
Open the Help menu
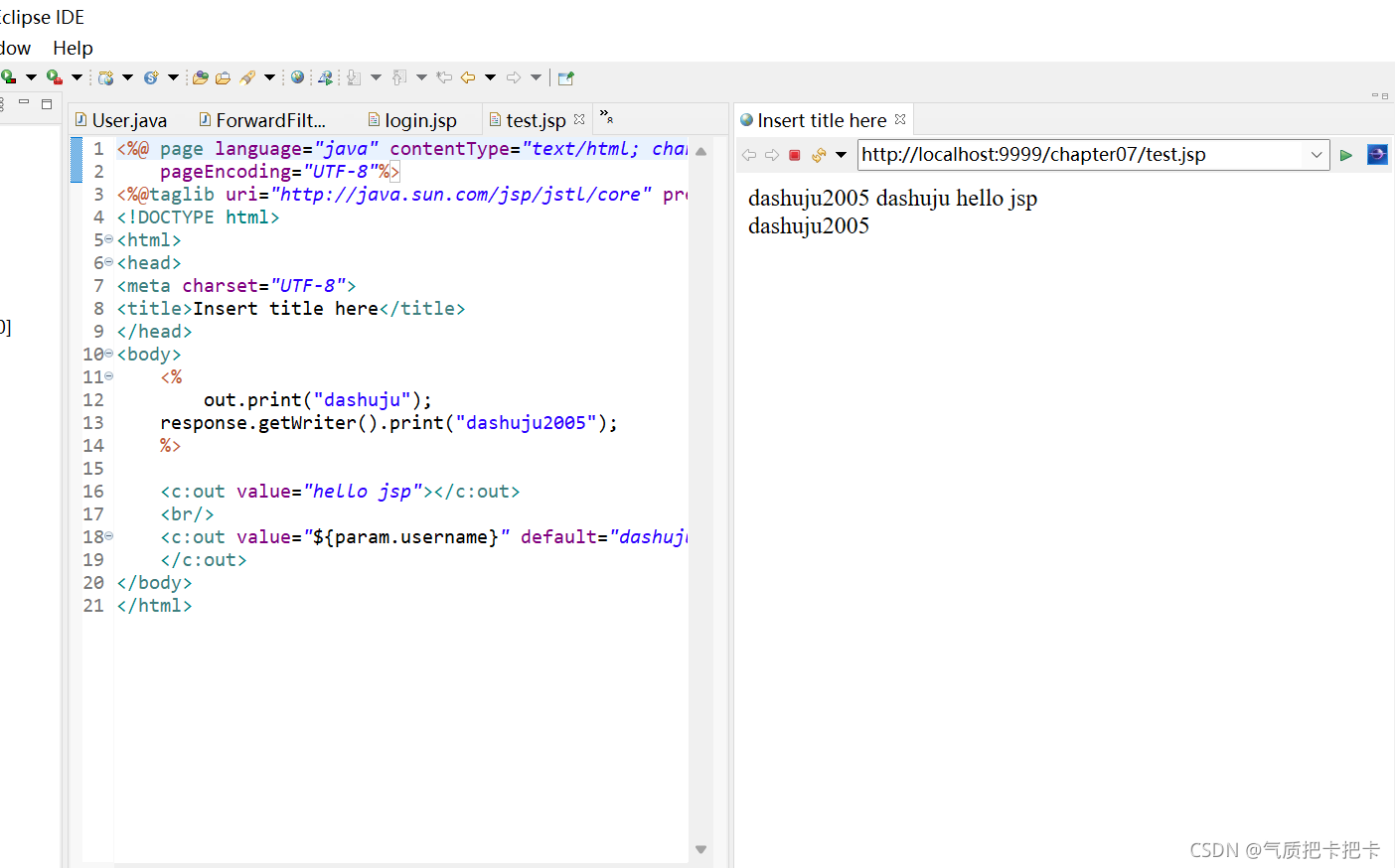click(73, 48)
